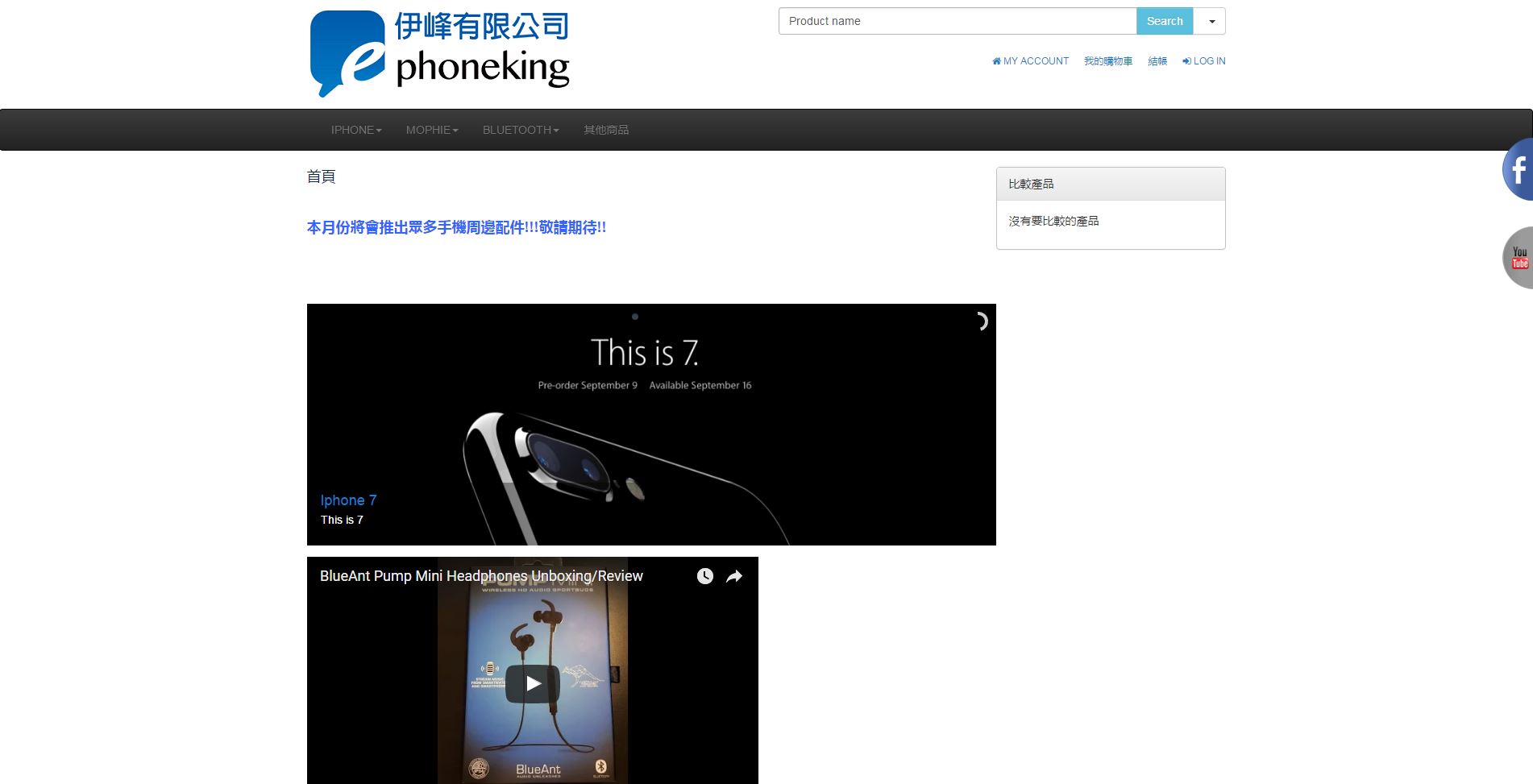Expand the IPHONE menu
Image resolution: width=1533 pixels, height=784 pixels.
pyautogui.click(x=356, y=130)
